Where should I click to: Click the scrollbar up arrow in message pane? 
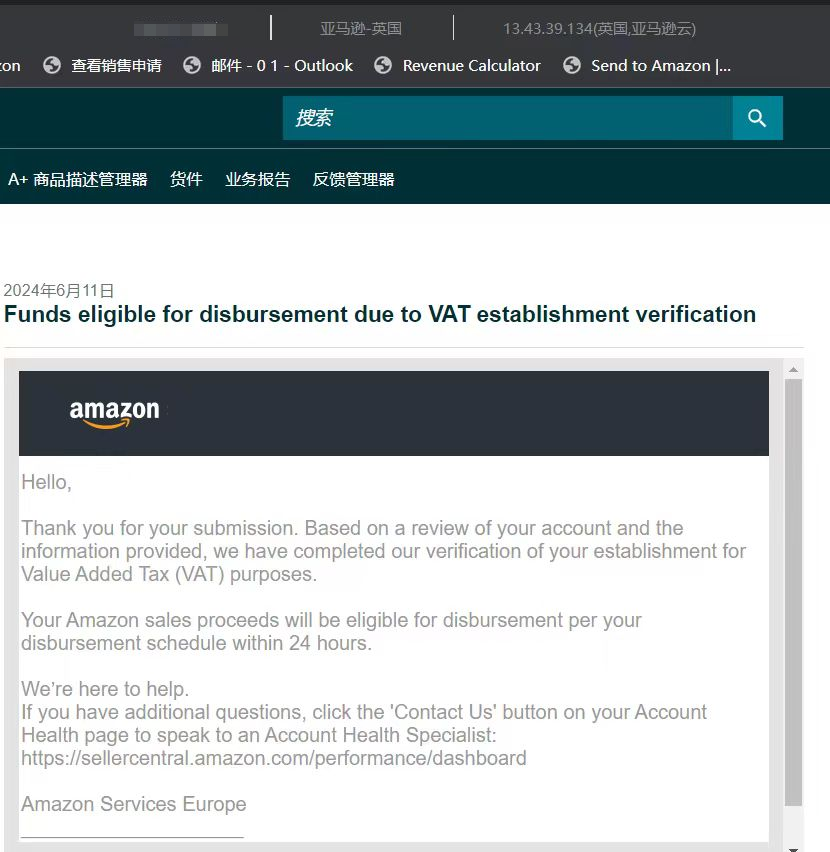pos(794,369)
